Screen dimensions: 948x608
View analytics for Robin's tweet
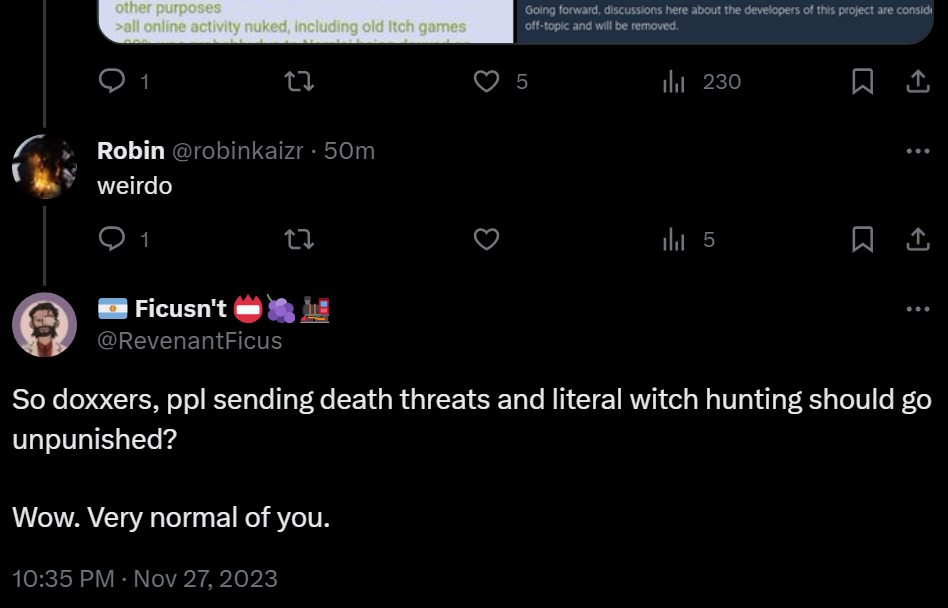[675, 240]
